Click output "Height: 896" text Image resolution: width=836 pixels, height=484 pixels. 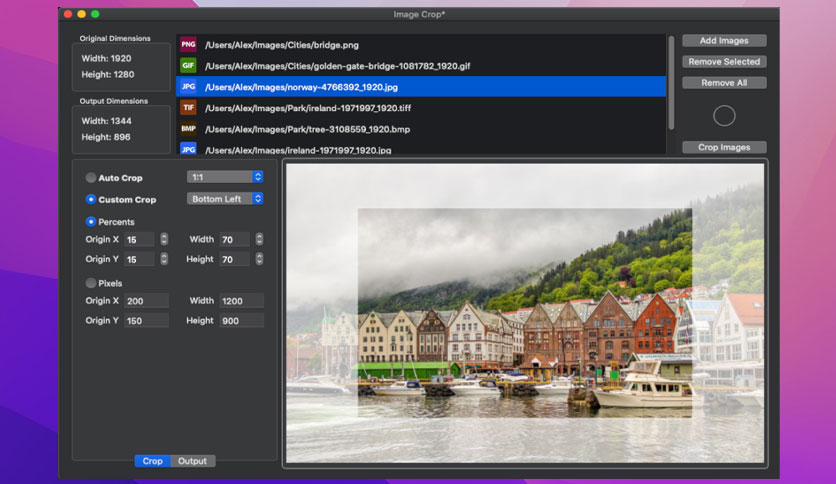[106, 136]
